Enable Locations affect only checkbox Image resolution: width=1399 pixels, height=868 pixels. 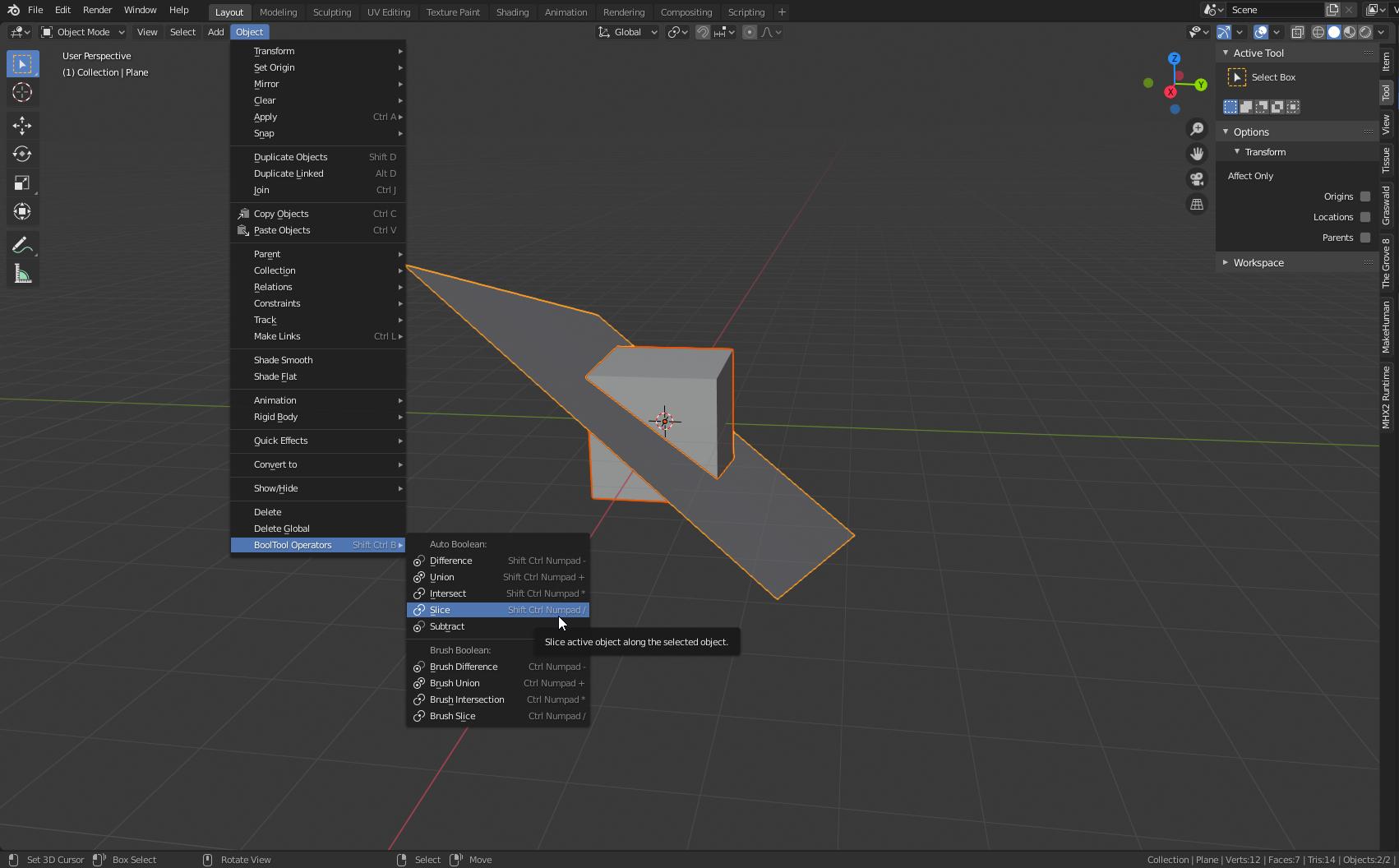pyautogui.click(x=1365, y=217)
